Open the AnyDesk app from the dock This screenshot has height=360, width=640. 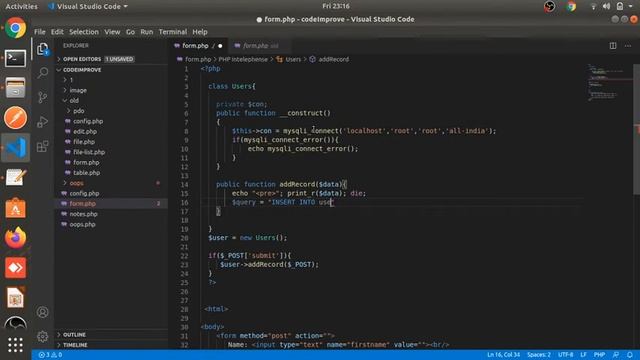pos(16,268)
